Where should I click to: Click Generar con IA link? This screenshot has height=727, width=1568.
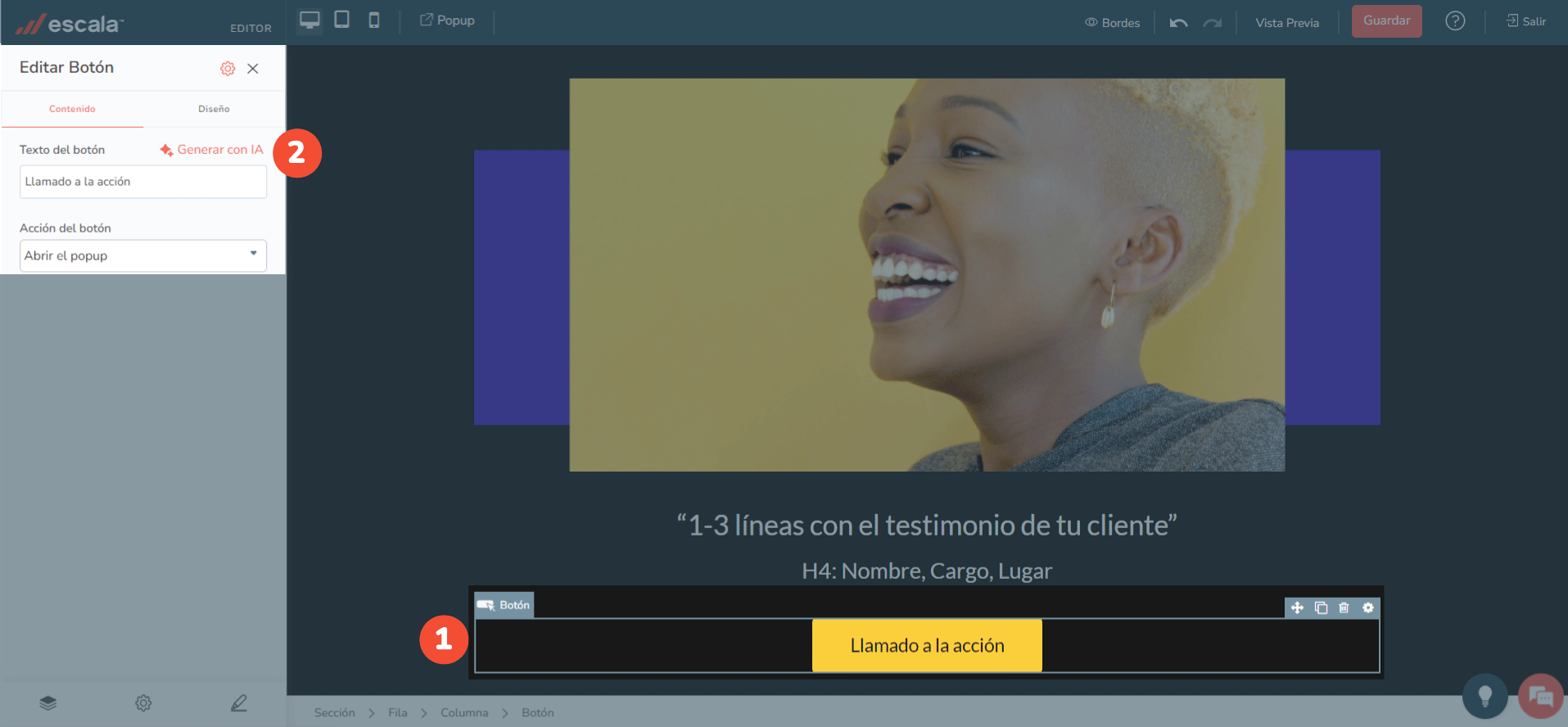pyautogui.click(x=212, y=150)
